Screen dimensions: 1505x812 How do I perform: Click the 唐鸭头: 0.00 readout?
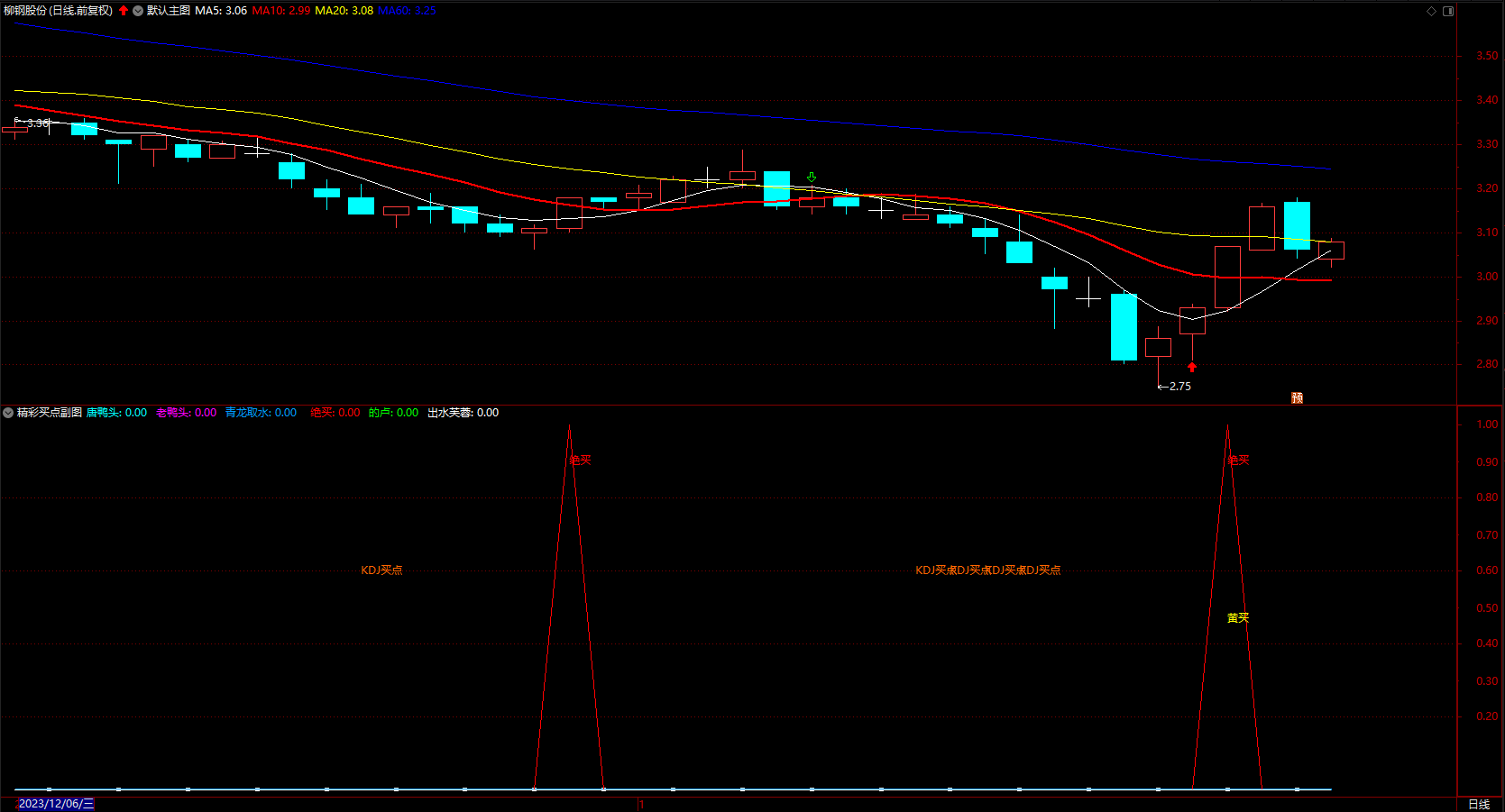pos(116,413)
